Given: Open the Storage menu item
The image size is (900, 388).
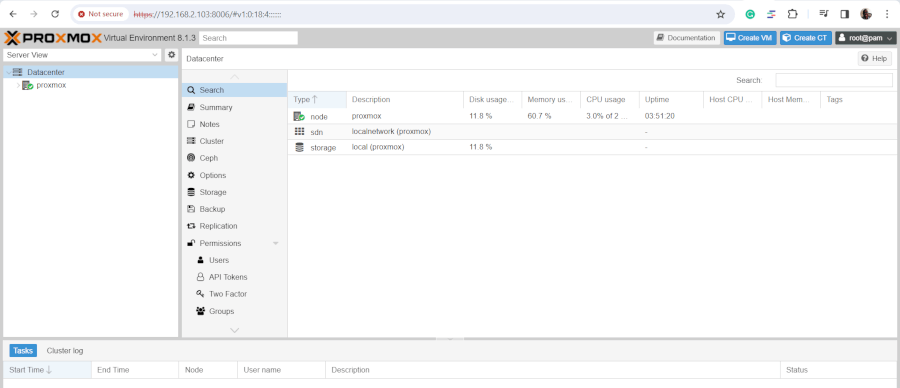Looking at the screenshot, I should (234, 192).
